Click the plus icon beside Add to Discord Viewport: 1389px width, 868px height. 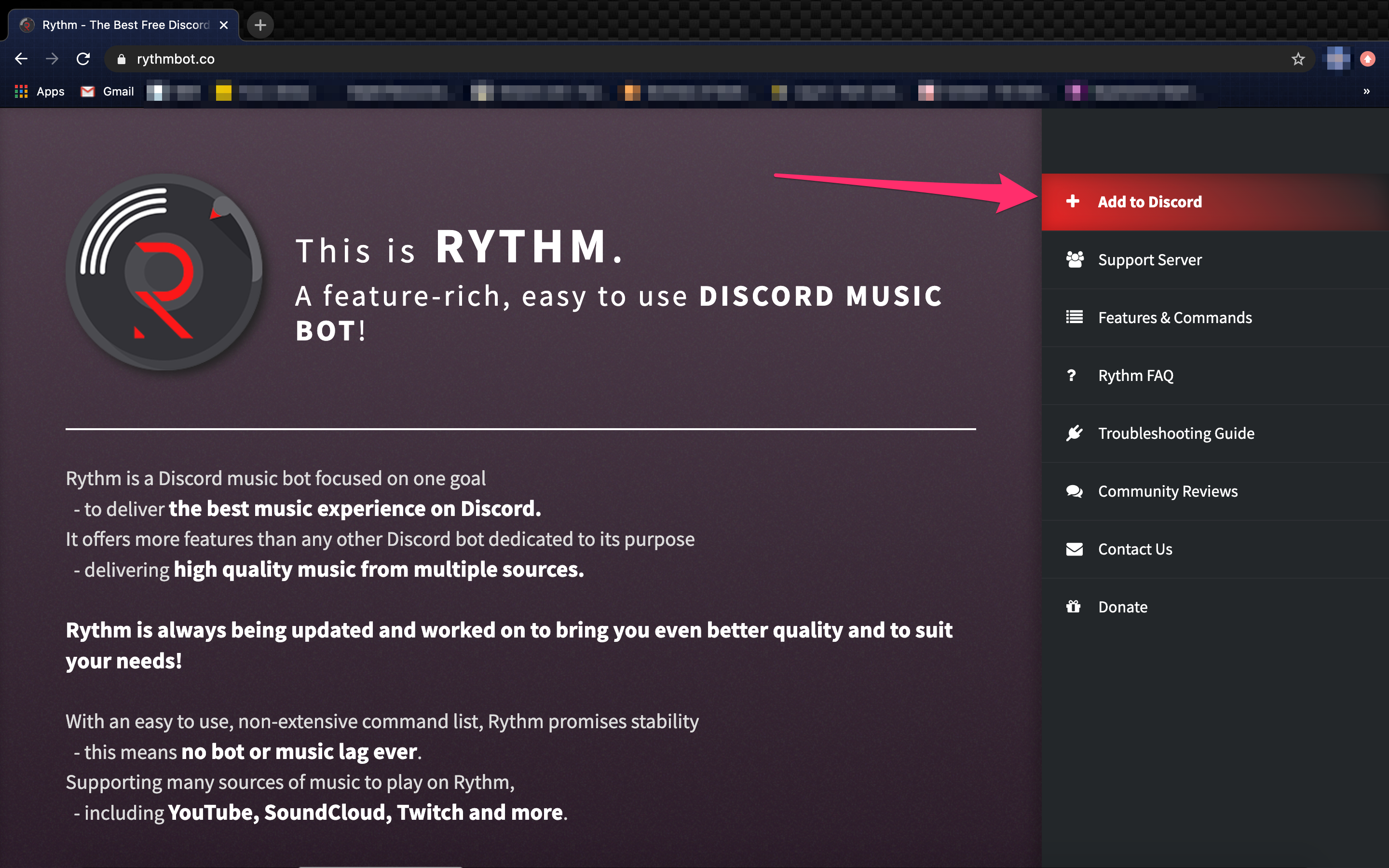coord(1072,202)
